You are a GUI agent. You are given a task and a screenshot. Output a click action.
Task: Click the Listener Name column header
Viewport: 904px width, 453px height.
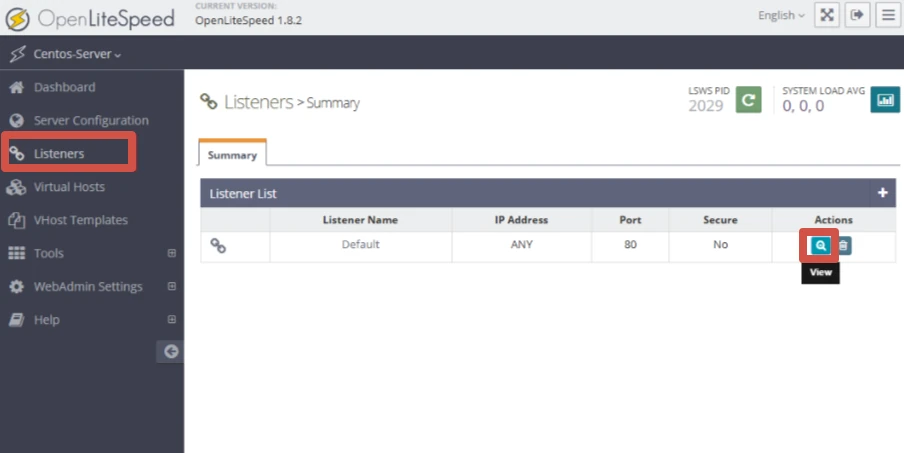coord(360,220)
